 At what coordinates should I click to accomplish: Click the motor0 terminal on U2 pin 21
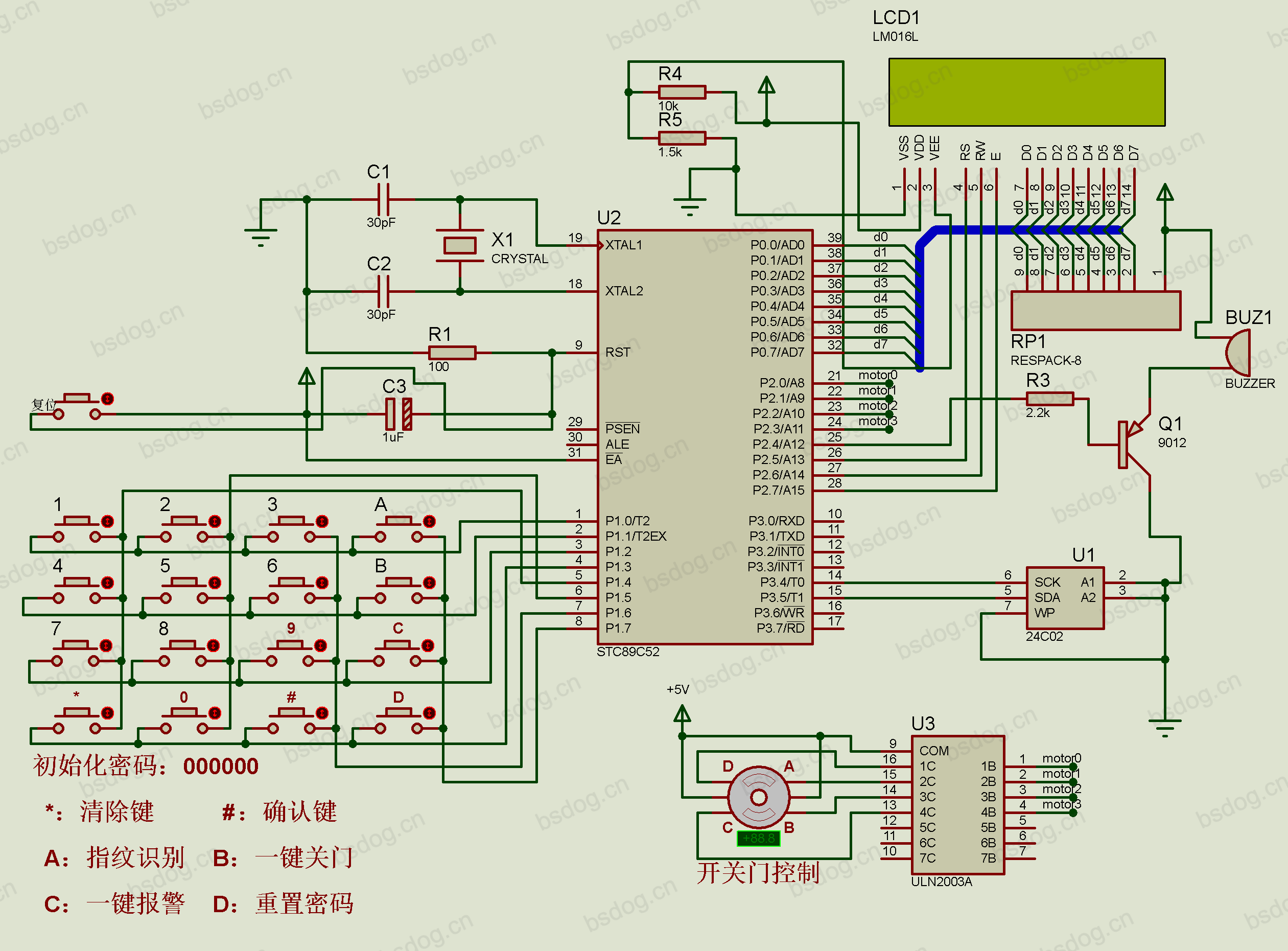(888, 383)
